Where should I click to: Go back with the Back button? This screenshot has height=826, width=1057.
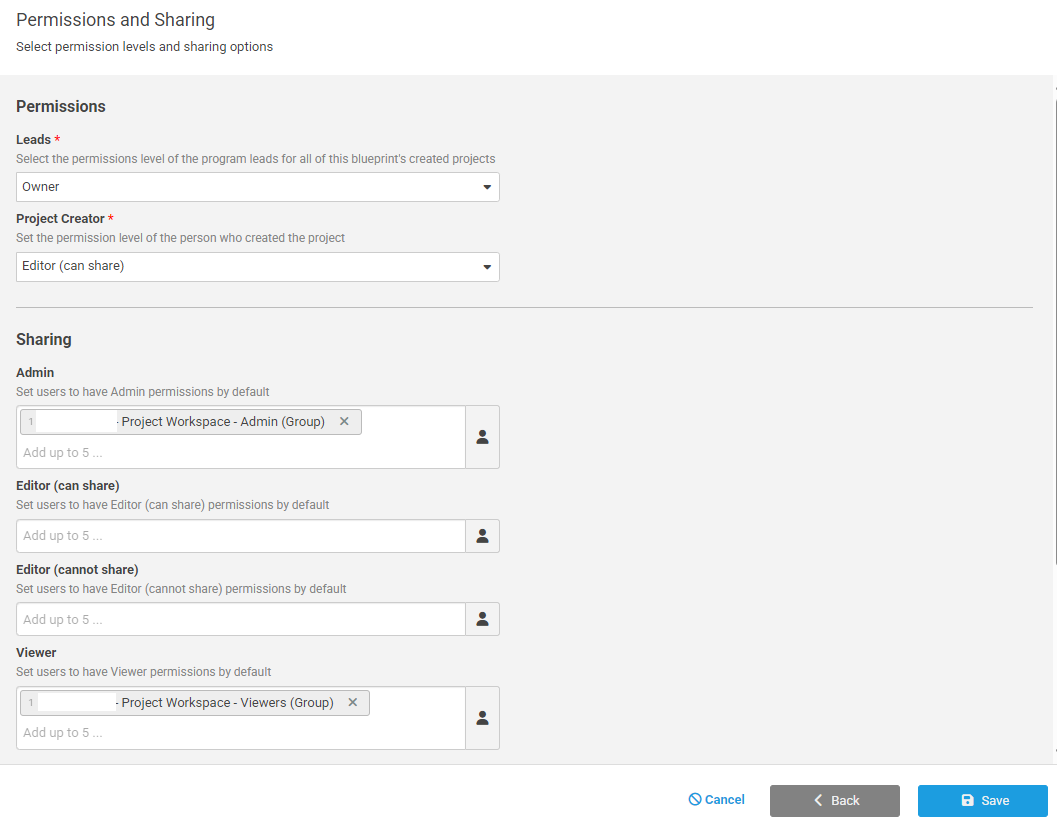click(834, 801)
